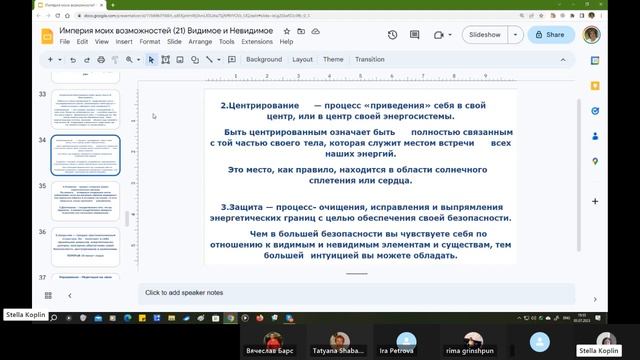Star the presentation title
The image size is (640, 360).
287,31
